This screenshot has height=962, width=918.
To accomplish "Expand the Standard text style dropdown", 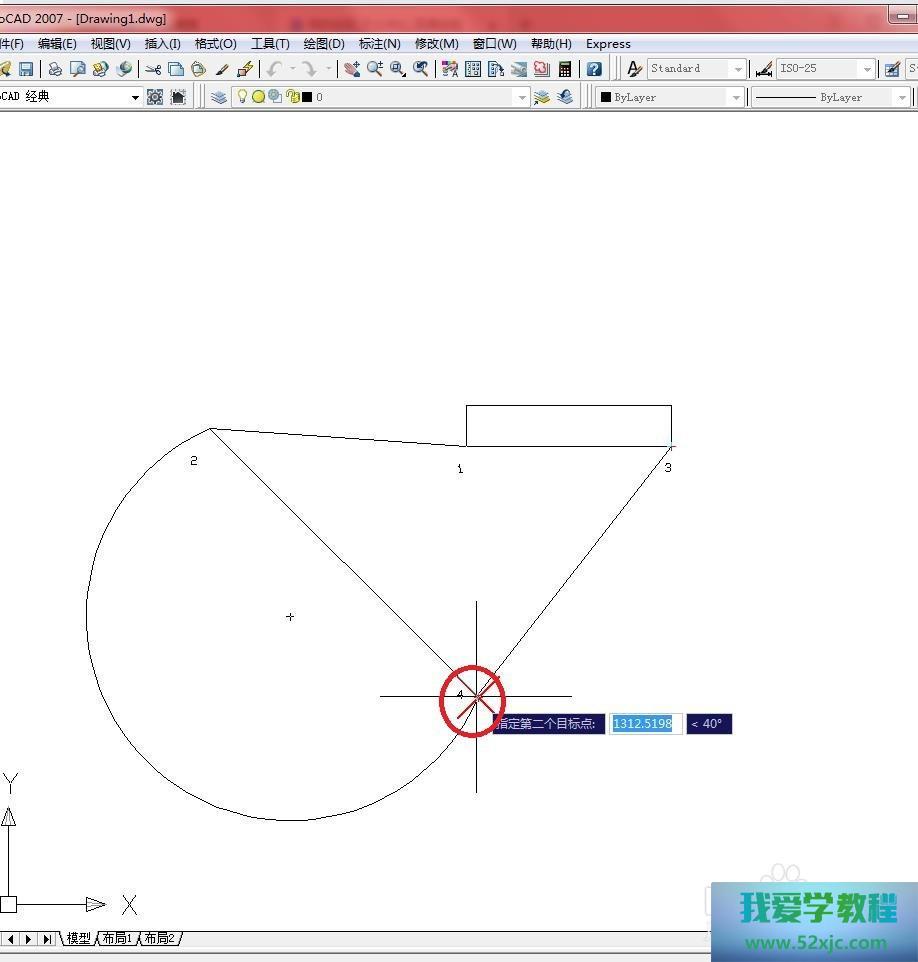I will (738, 69).
